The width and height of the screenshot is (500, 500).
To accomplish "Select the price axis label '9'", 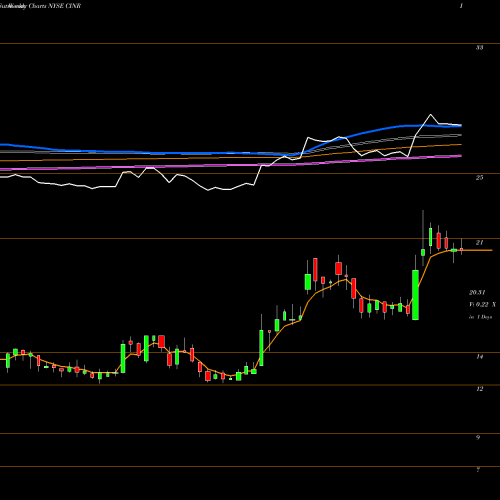I will [x=478, y=437].
